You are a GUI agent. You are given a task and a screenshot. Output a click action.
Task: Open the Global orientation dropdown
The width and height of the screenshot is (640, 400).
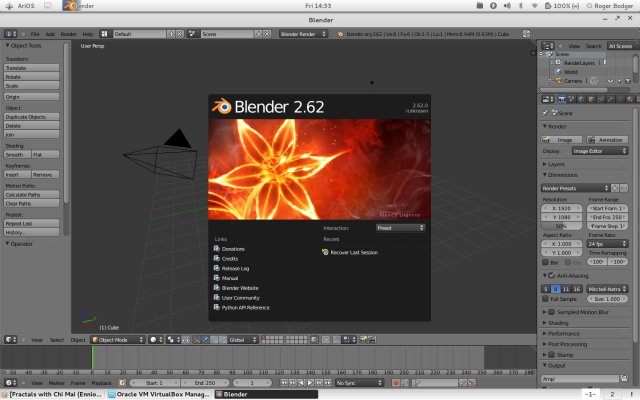(243, 340)
